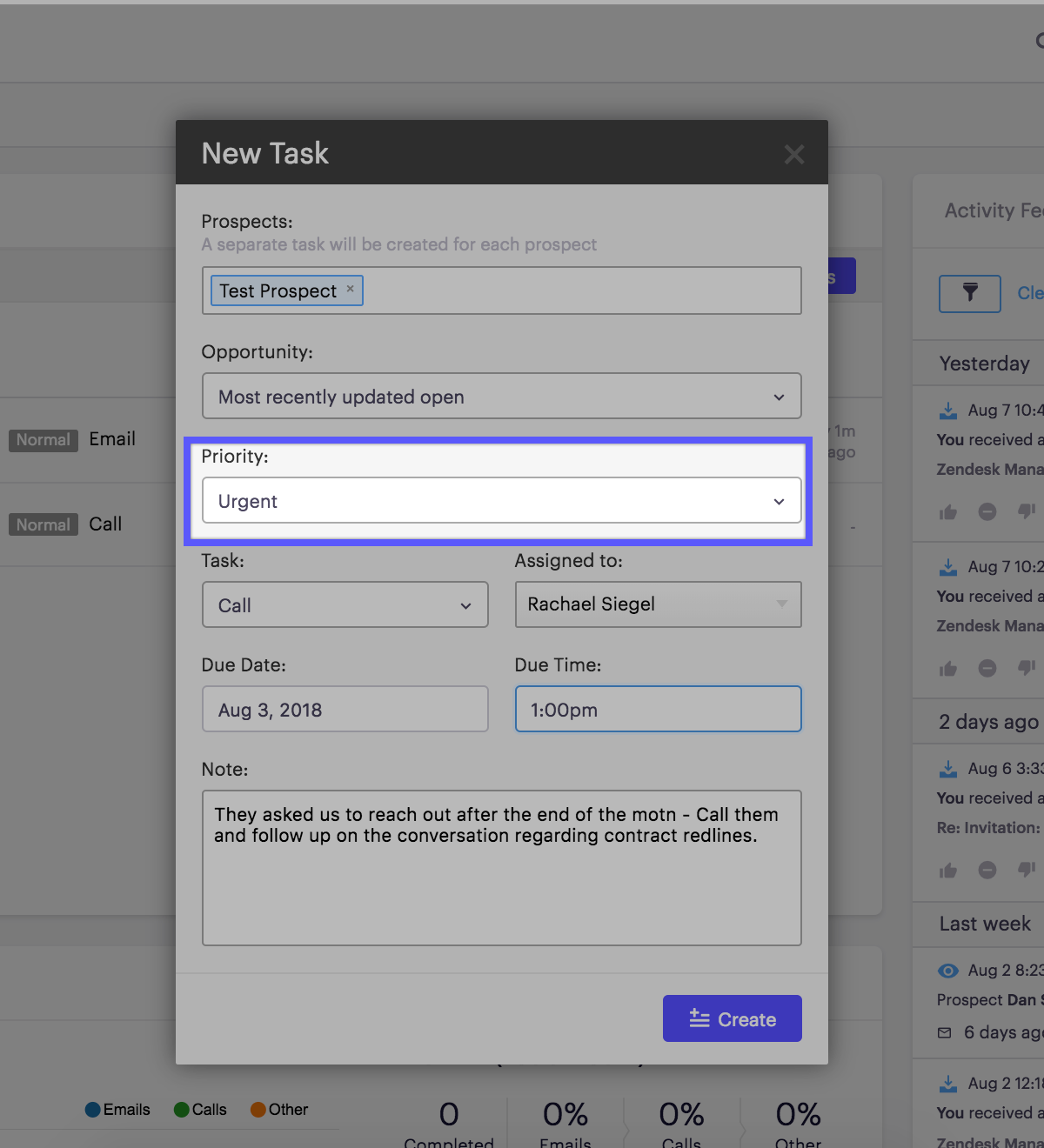
Task: Open the activity feed filter
Action: 969,293
